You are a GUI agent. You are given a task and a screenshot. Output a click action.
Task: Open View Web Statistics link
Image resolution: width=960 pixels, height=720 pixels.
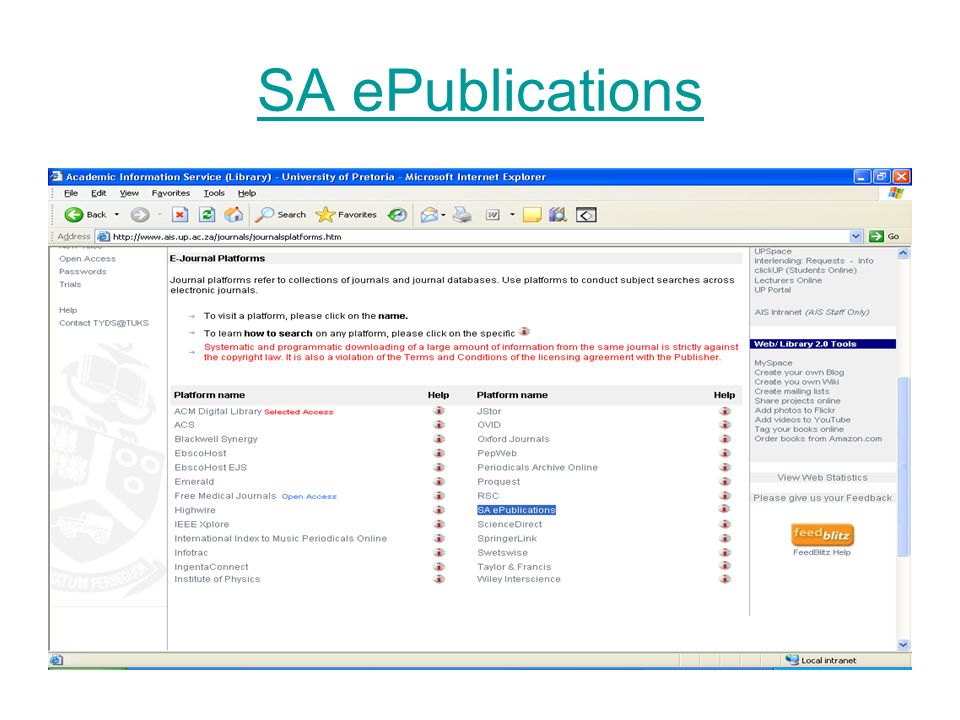(x=822, y=478)
